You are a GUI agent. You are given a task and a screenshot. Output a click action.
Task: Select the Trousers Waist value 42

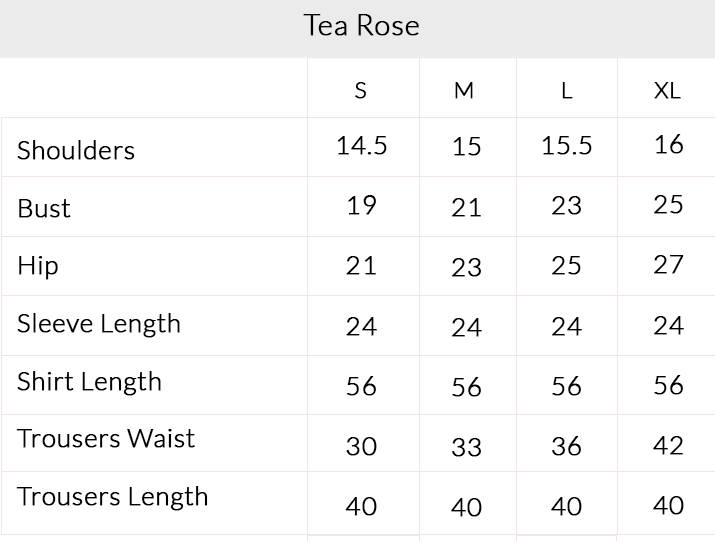tap(668, 445)
